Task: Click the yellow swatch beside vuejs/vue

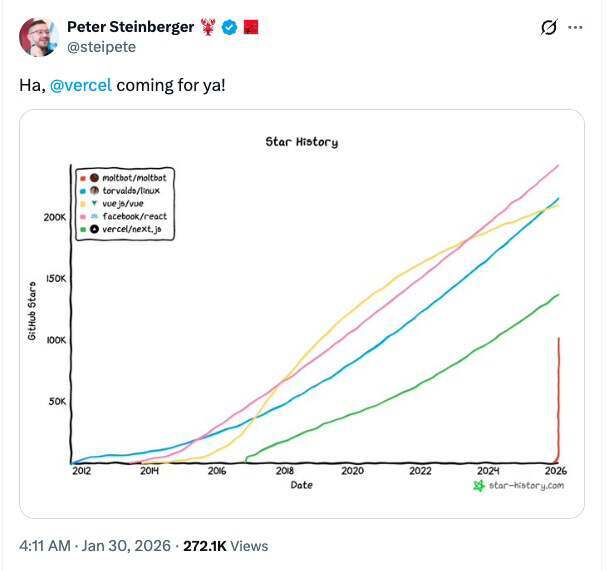Action: (81, 203)
